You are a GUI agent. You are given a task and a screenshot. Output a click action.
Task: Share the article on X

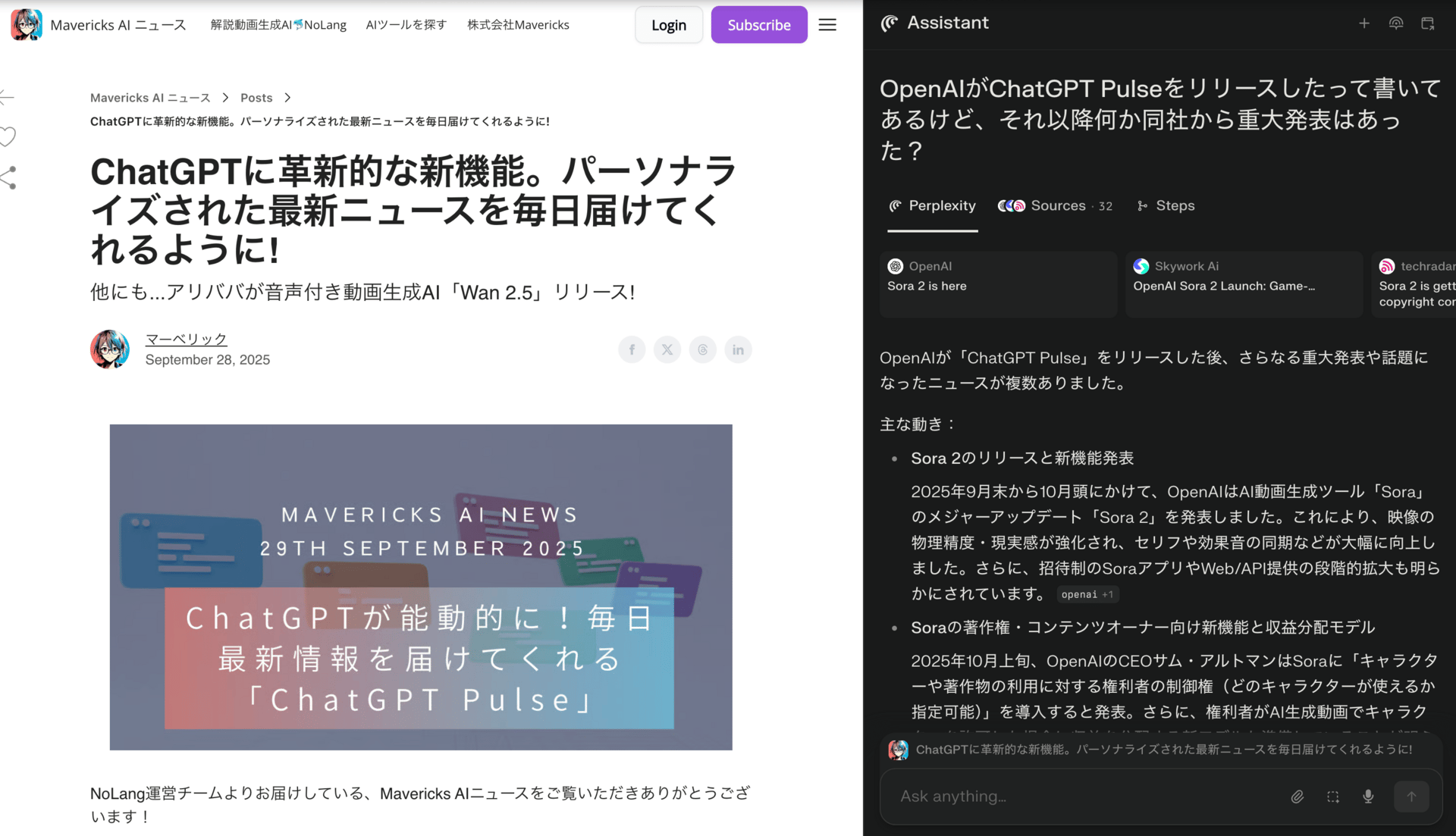point(667,349)
